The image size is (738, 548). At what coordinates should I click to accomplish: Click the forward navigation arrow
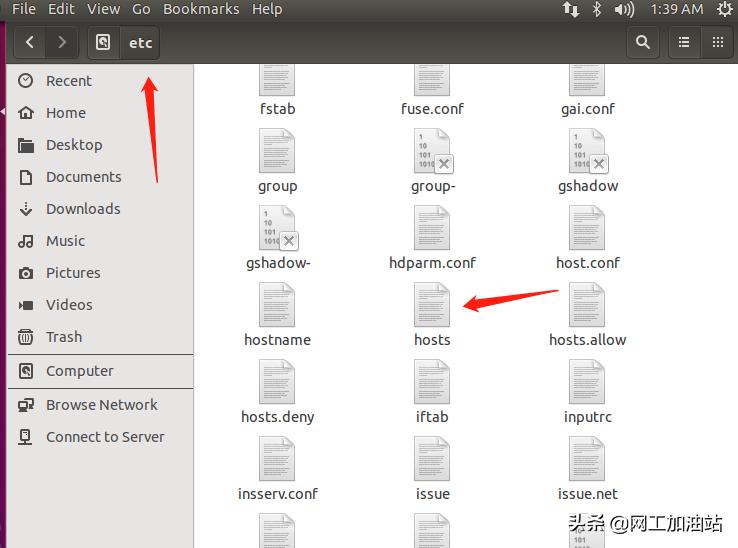pyautogui.click(x=62, y=42)
